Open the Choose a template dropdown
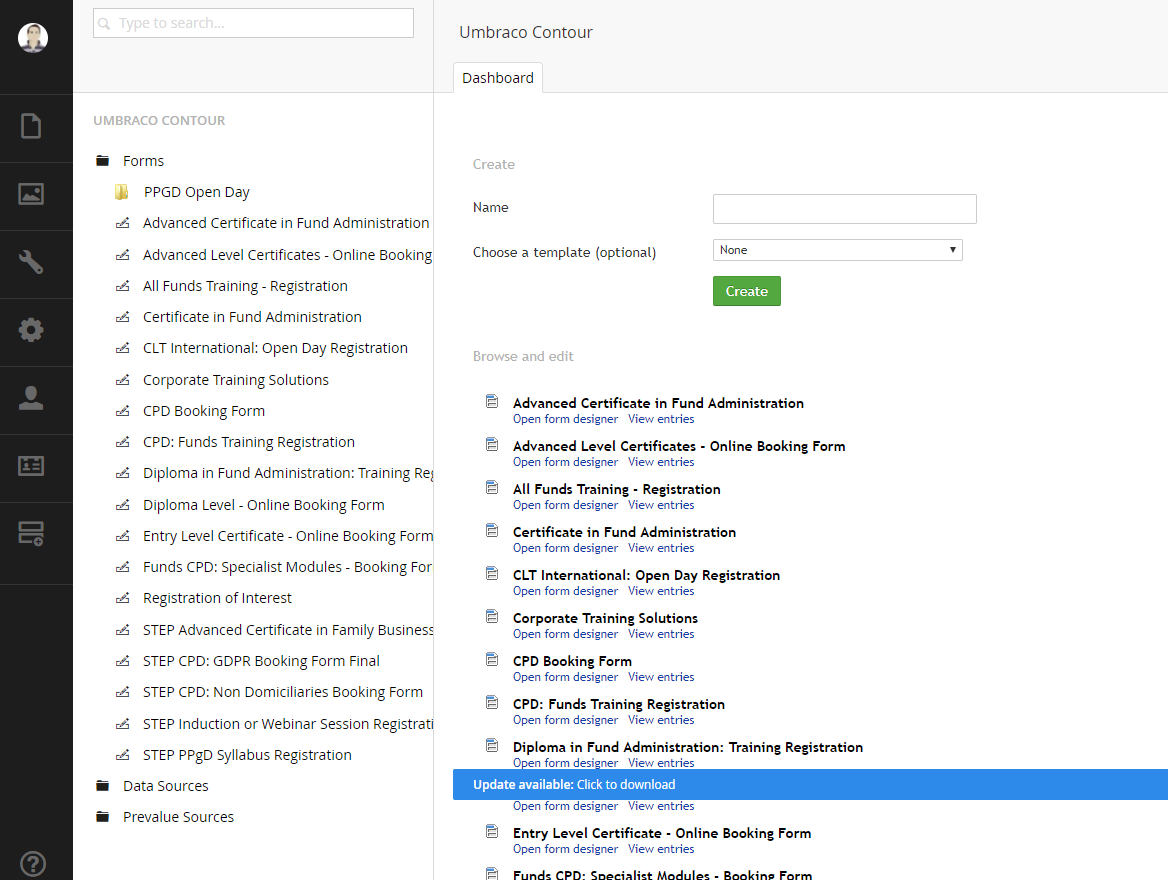The width and height of the screenshot is (1168, 880). tap(837, 250)
